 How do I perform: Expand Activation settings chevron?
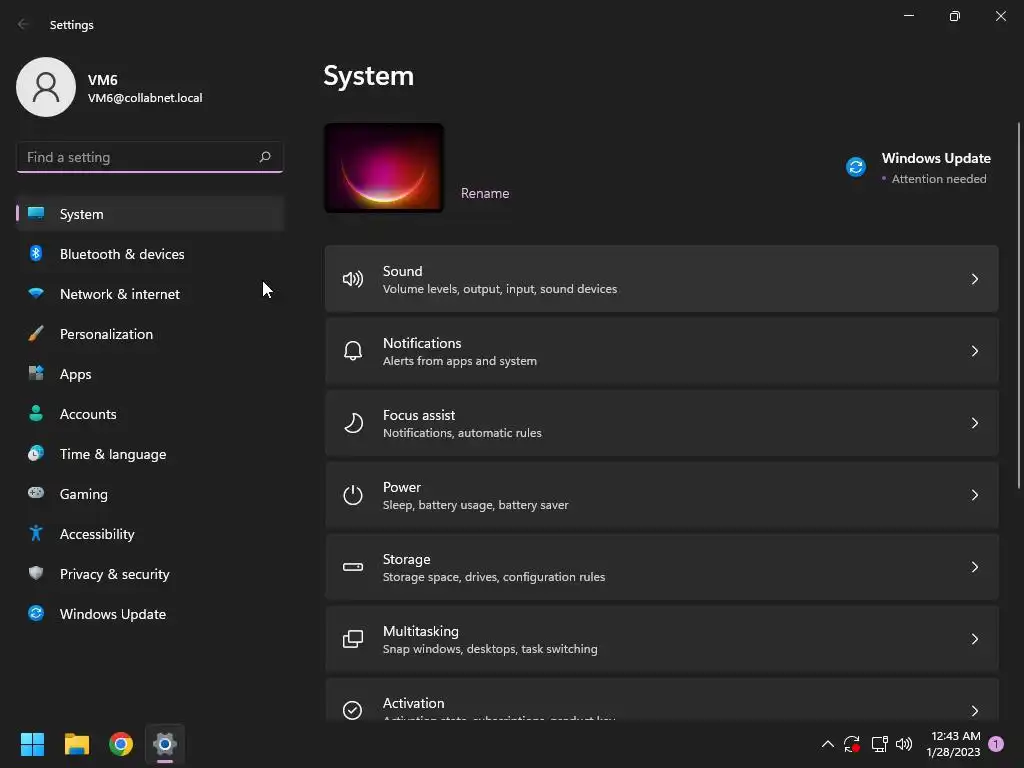click(974, 711)
